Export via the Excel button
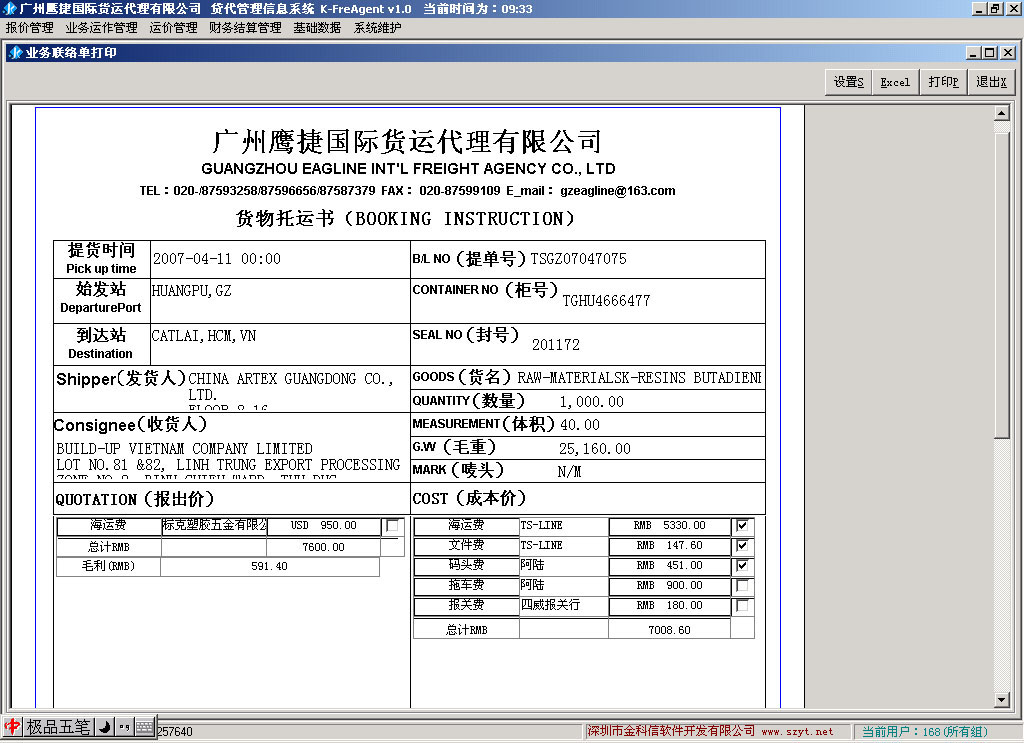The height and width of the screenshot is (743, 1024). point(895,82)
